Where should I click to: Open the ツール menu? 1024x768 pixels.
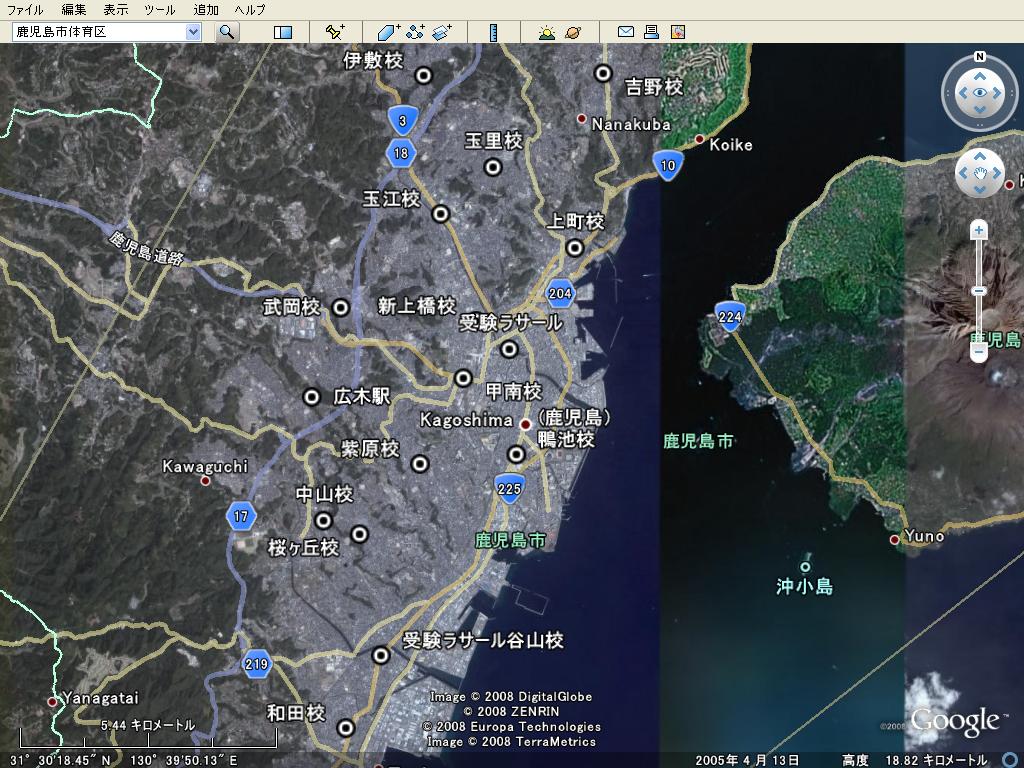click(x=160, y=10)
